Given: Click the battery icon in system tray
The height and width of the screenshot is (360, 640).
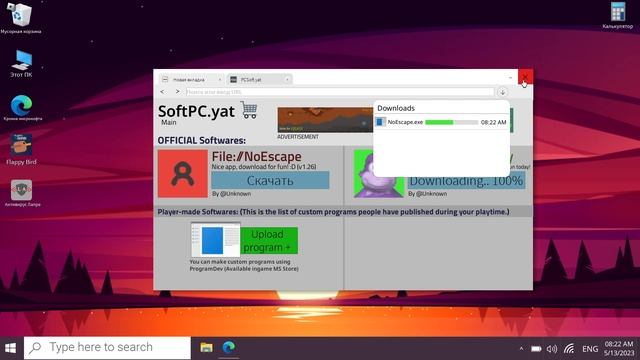Looking at the screenshot, I should [536, 349].
